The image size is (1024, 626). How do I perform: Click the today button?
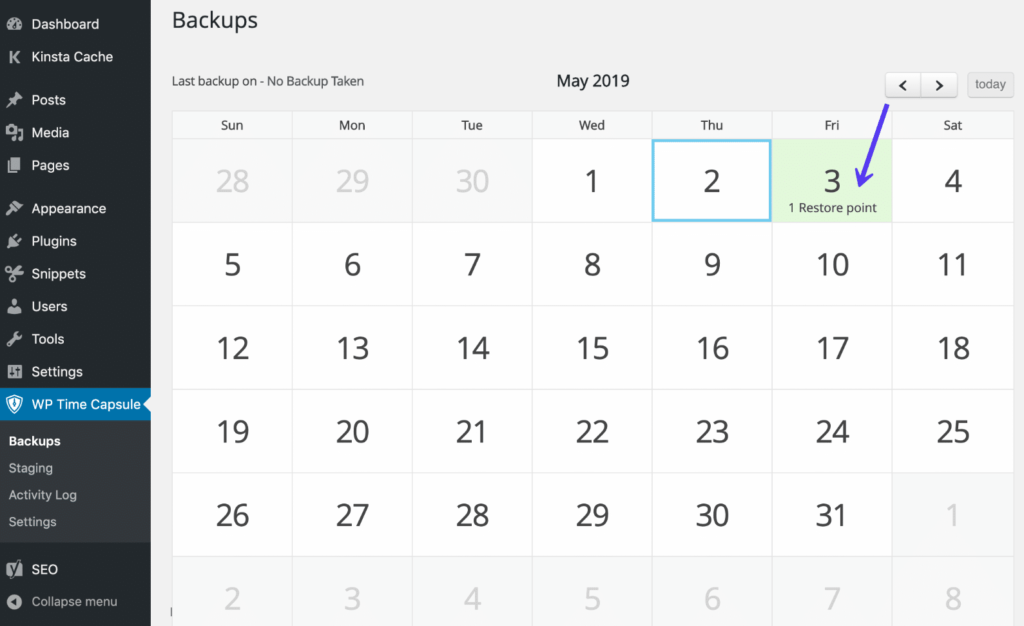coord(990,85)
